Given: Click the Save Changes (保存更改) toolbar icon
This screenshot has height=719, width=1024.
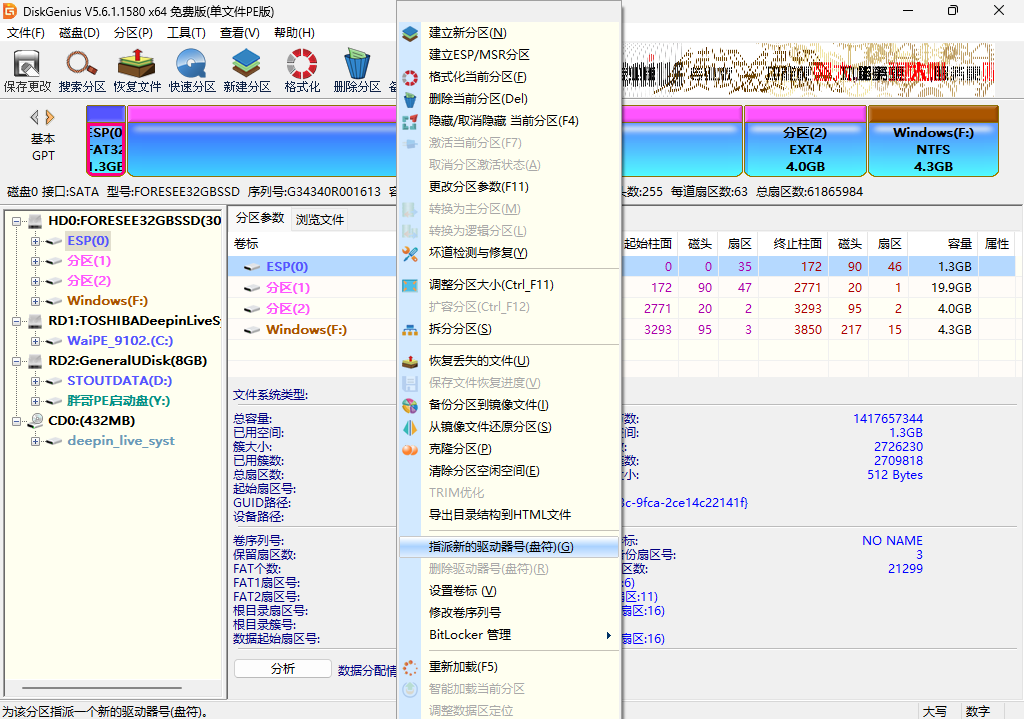Looking at the screenshot, I should coord(27,71).
